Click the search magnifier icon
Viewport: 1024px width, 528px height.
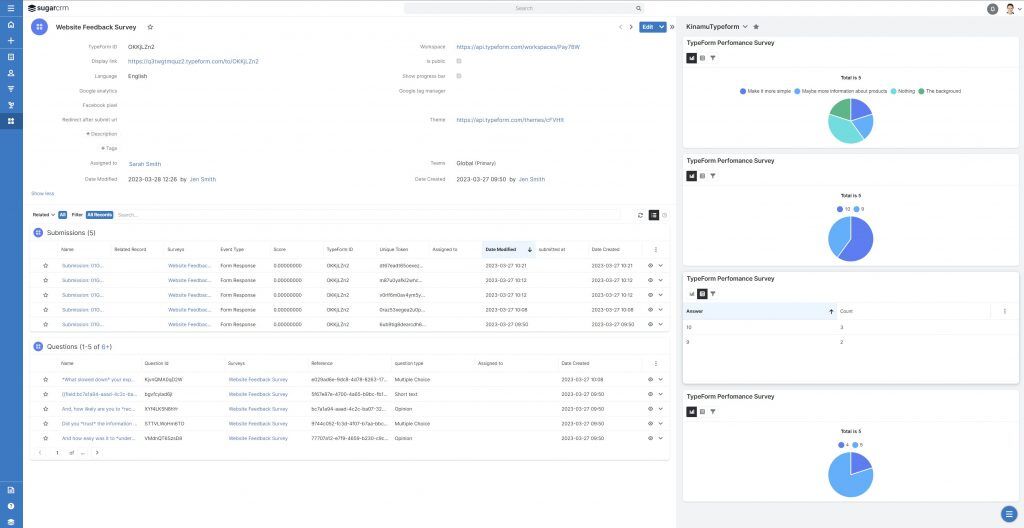(638, 8)
